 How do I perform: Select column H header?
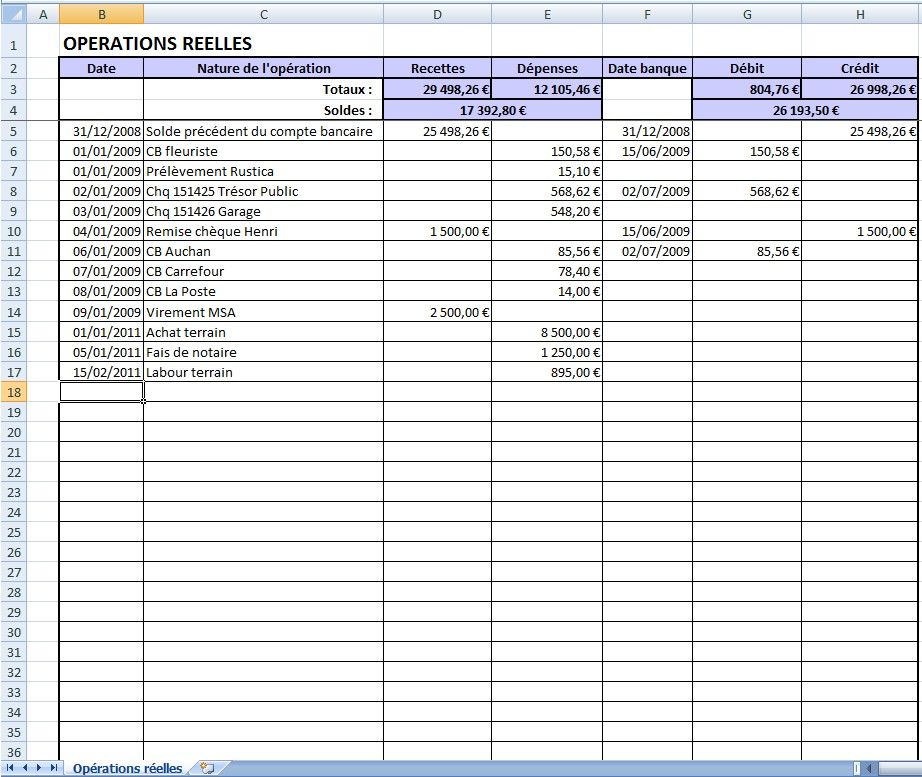(860, 14)
